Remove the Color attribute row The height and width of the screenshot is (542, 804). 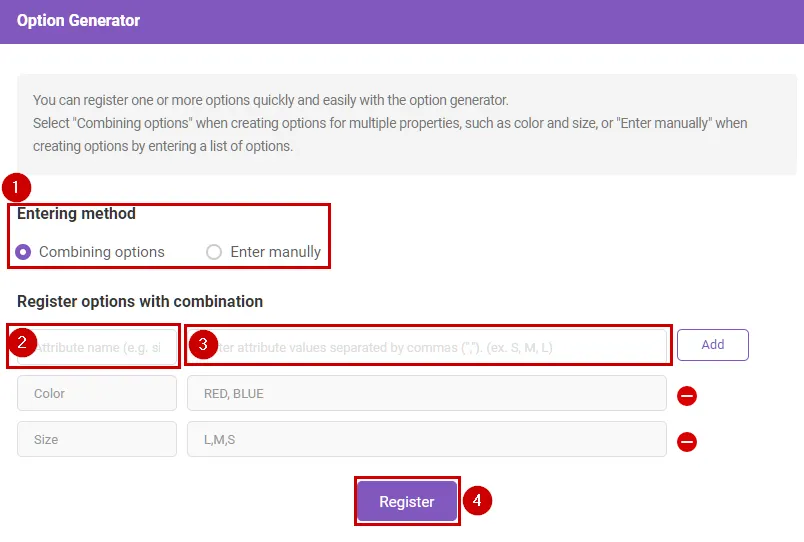point(687,396)
